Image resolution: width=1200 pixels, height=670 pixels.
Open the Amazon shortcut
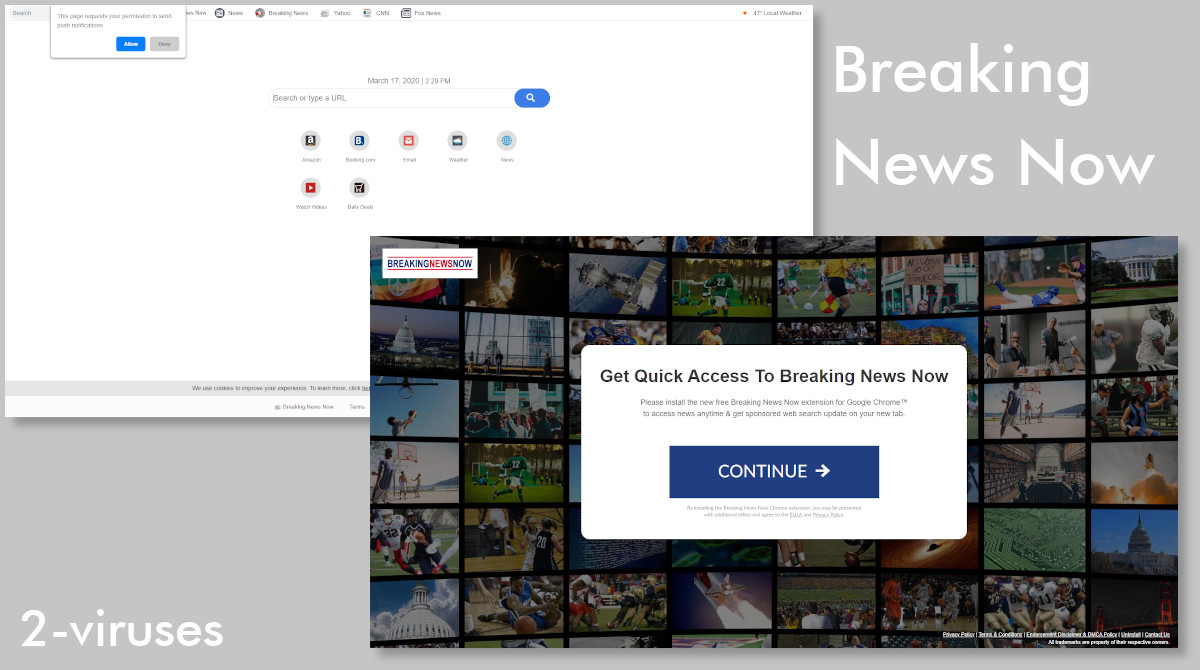click(311, 141)
